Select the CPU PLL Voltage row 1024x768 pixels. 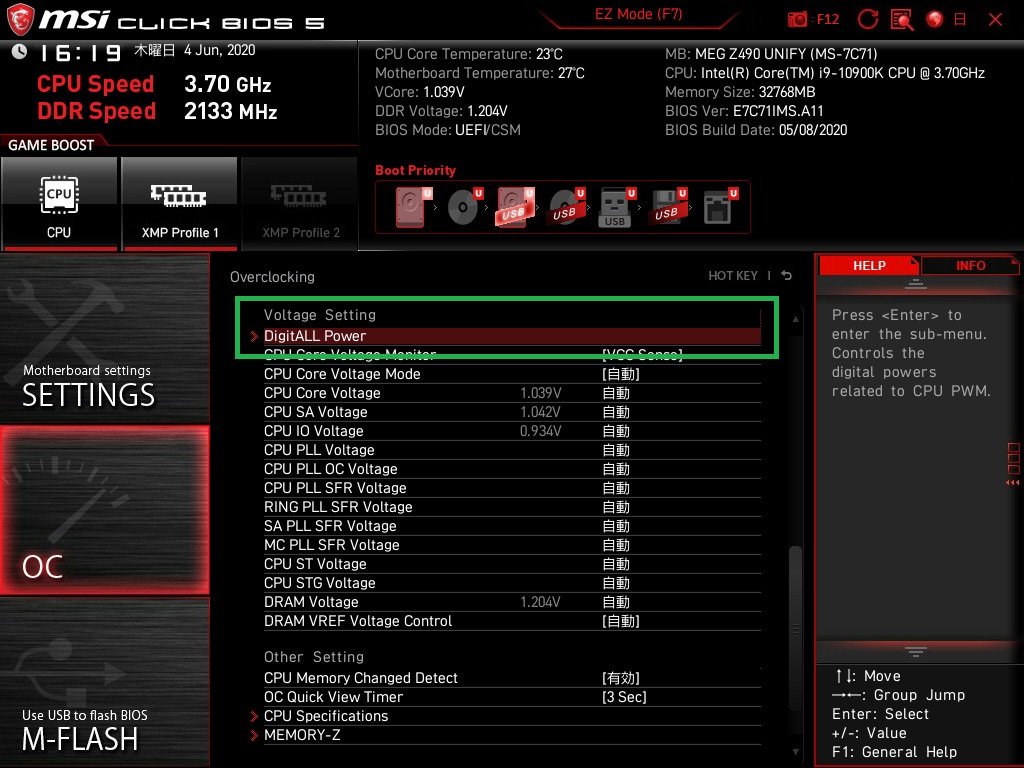pos(512,450)
